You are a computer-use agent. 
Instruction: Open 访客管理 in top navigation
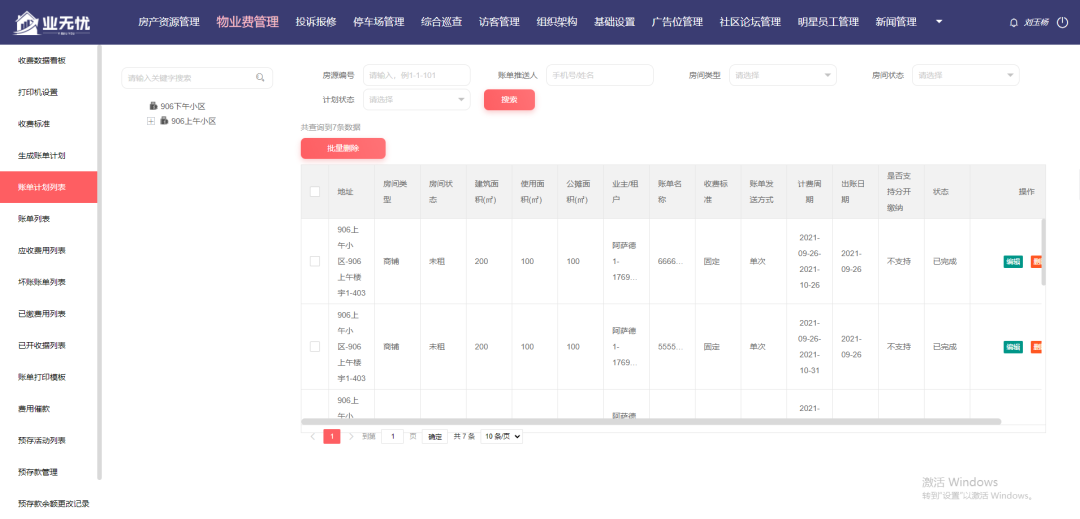(x=499, y=22)
